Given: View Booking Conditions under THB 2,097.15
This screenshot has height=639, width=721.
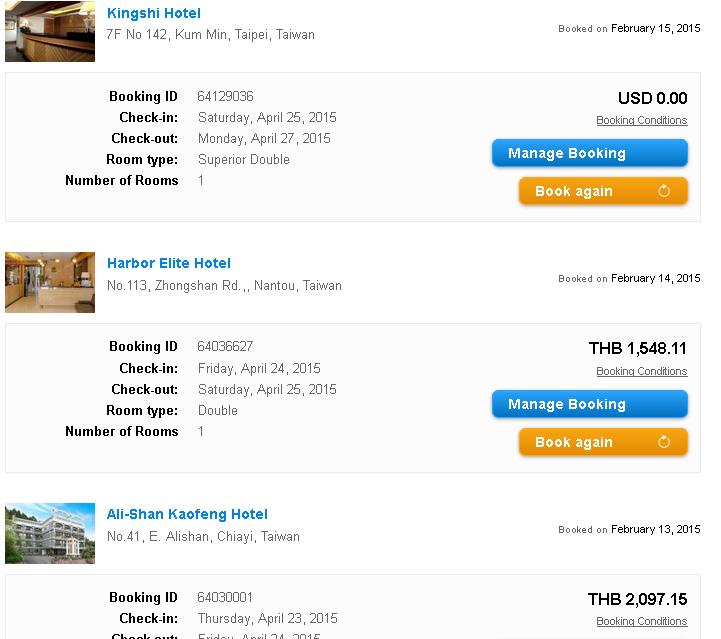Looking at the screenshot, I should pos(641,621).
